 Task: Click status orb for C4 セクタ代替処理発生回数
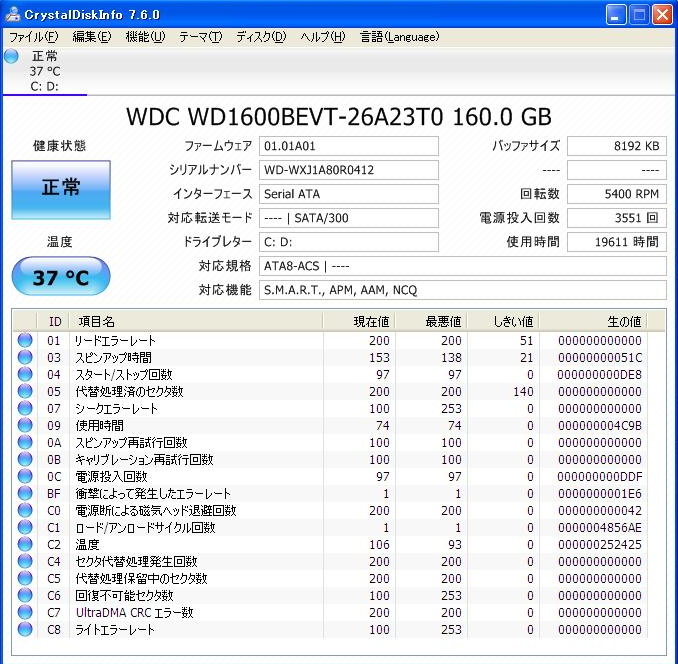(x=25, y=562)
